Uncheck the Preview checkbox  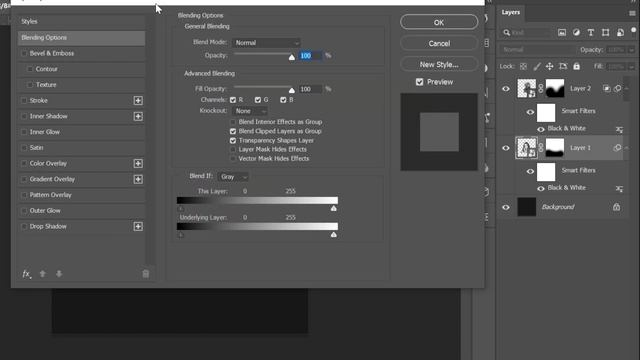[420, 82]
